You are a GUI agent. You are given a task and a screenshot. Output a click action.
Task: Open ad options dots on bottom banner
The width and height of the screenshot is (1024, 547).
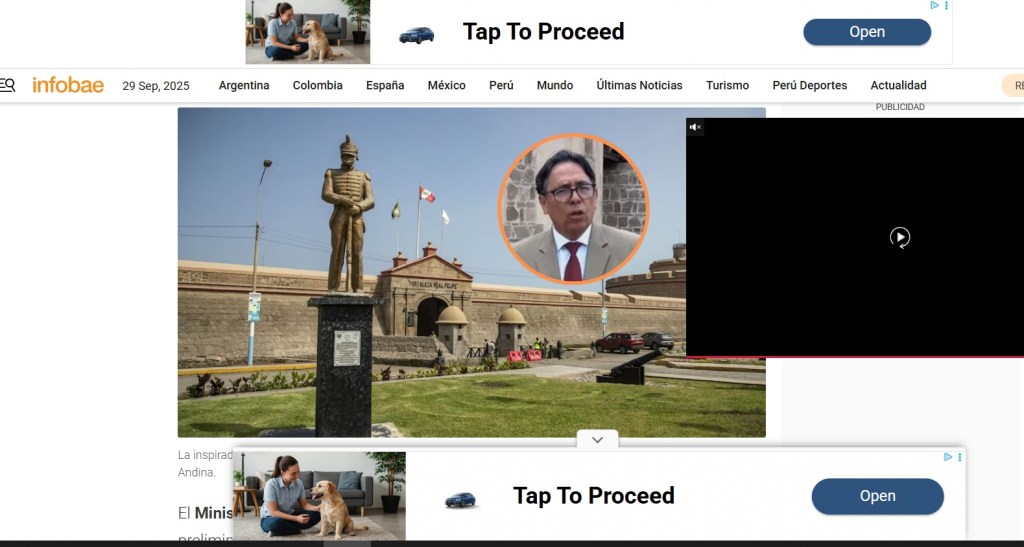[960, 457]
